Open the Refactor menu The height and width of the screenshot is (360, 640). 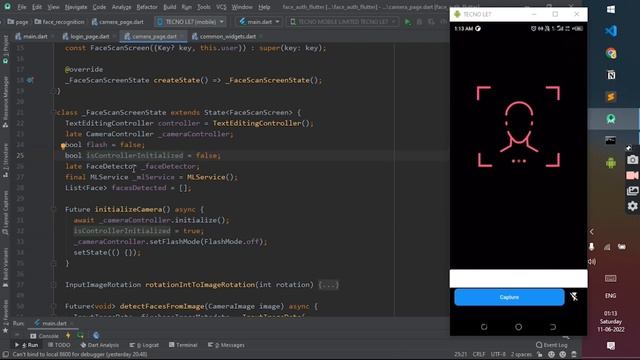click(x=147, y=7)
